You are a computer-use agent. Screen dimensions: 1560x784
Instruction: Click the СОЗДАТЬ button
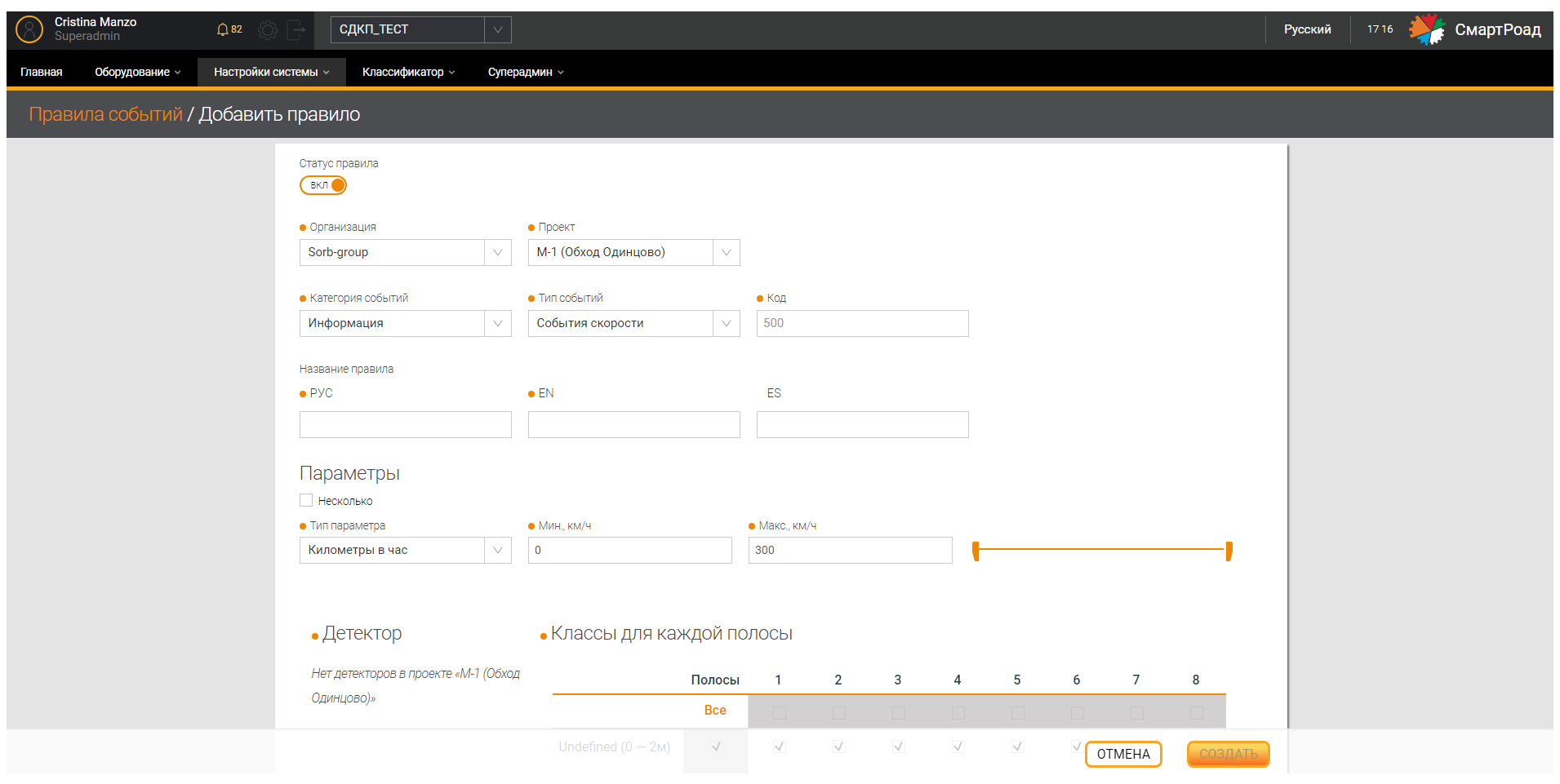(1229, 754)
